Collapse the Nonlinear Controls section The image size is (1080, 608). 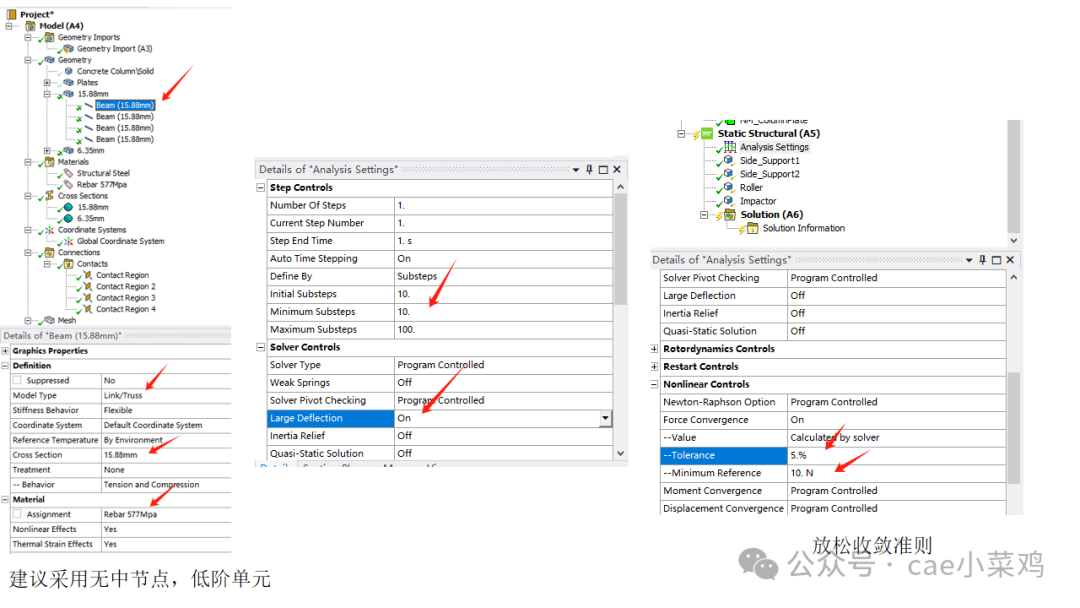[x=654, y=384]
